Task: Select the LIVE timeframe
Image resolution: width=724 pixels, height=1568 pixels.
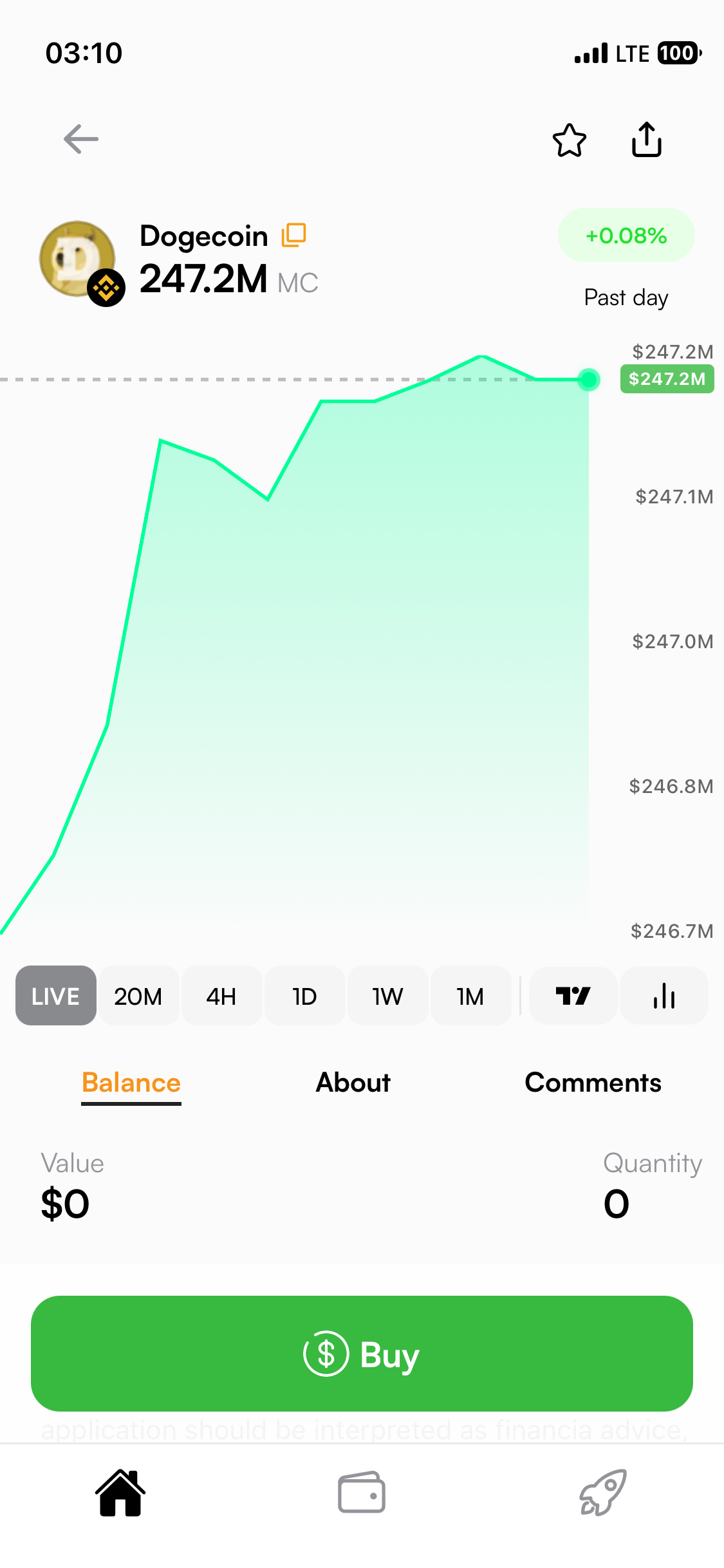Action: pyautogui.click(x=56, y=996)
